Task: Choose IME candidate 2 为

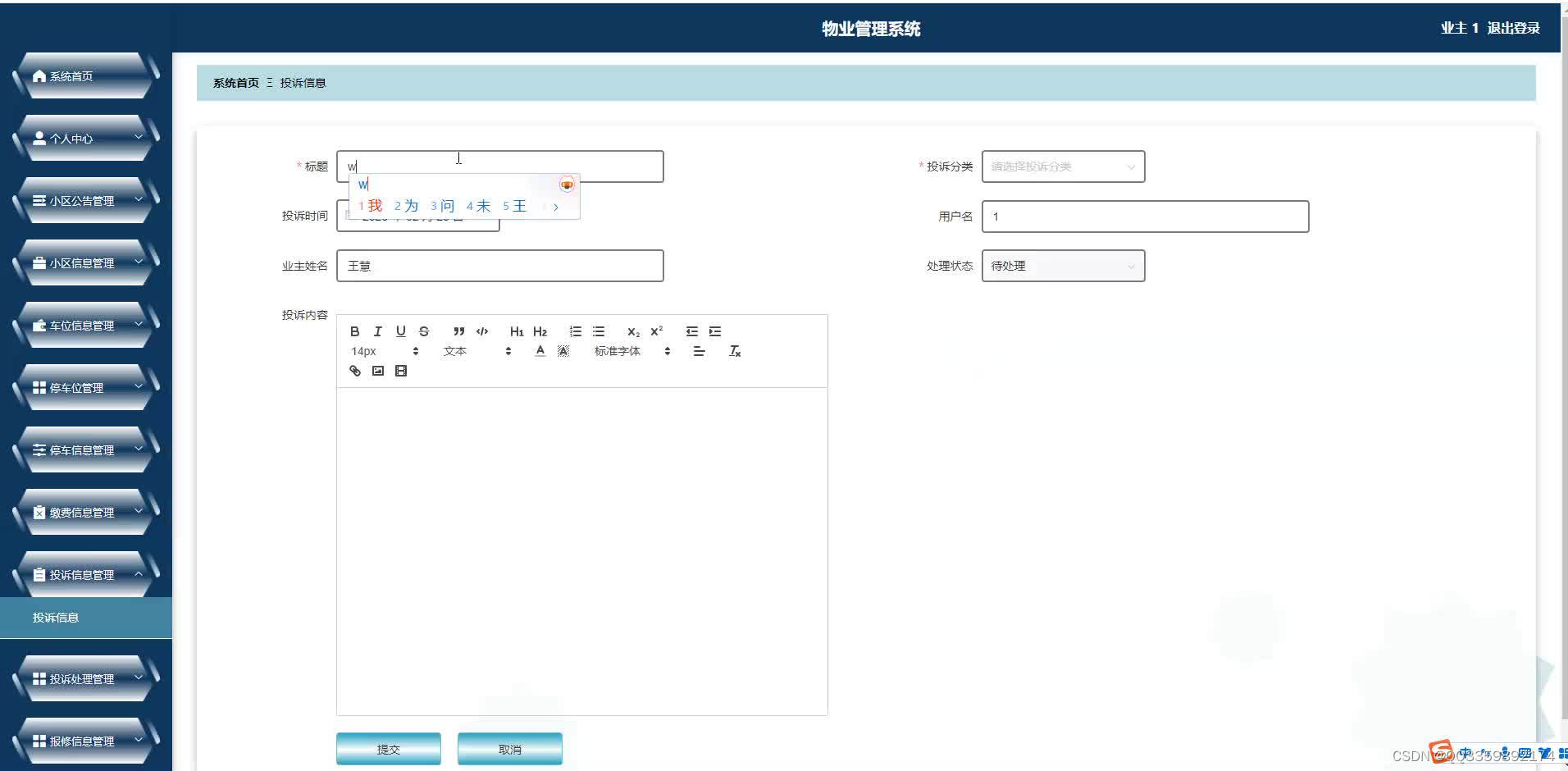Action: (x=407, y=206)
